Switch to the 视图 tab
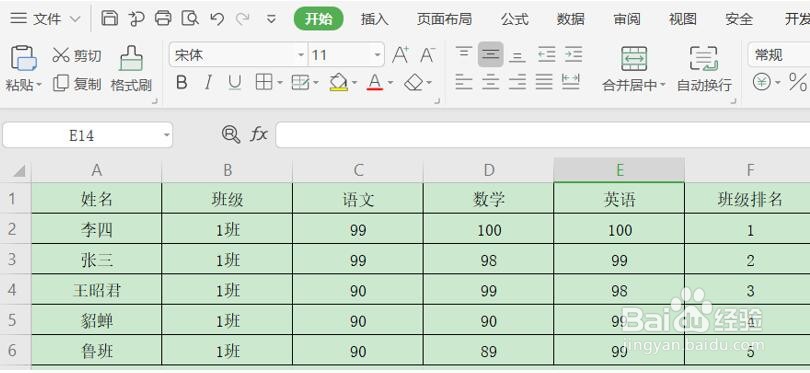The height and width of the screenshot is (373, 810). 682,19
